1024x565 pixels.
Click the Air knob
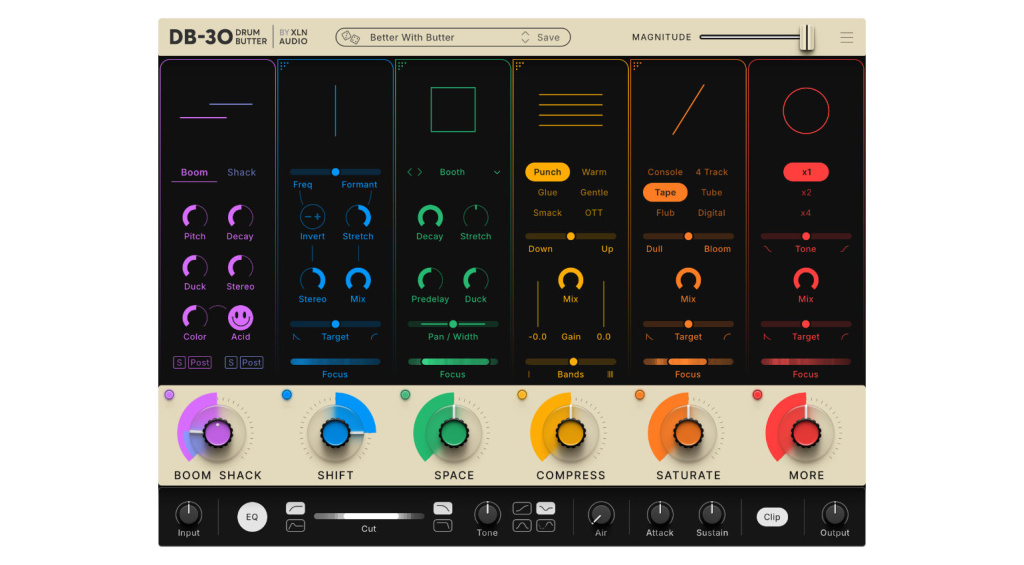coord(601,514)
